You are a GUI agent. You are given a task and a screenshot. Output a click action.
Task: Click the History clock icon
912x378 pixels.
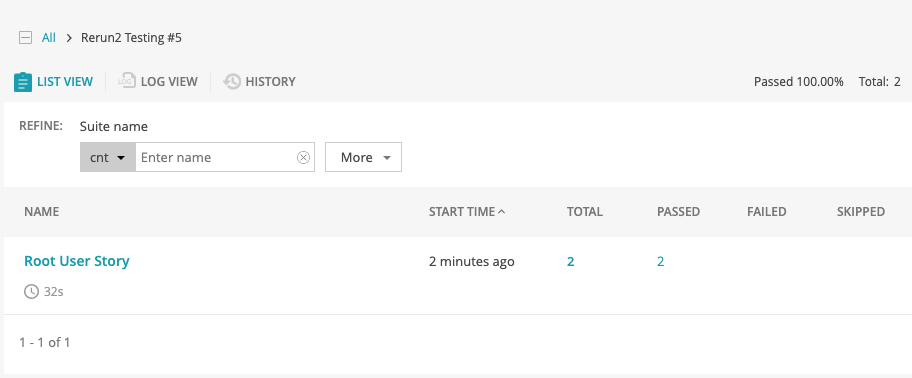click(x=231, y=81)
